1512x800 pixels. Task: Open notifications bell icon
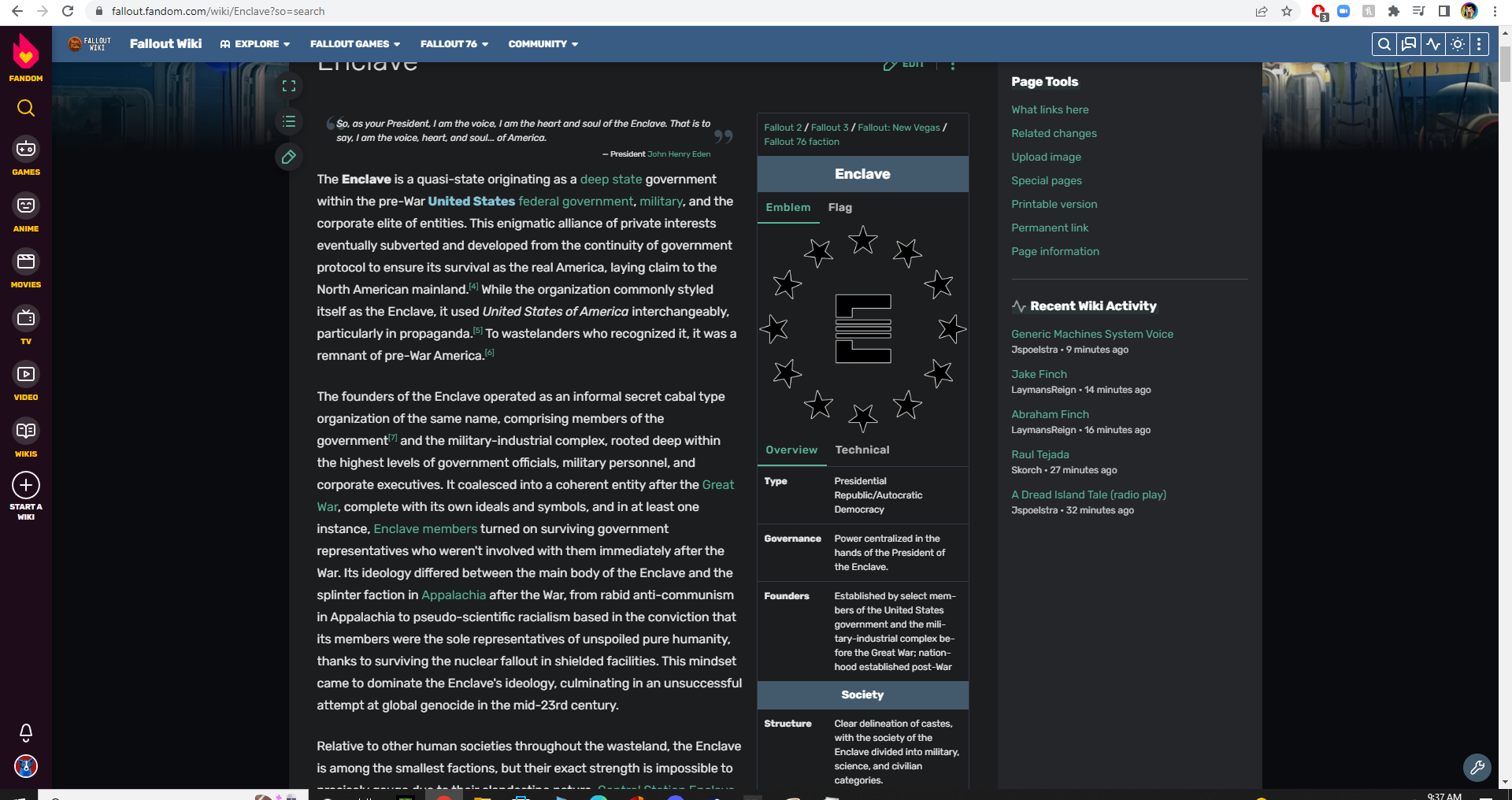26,733
